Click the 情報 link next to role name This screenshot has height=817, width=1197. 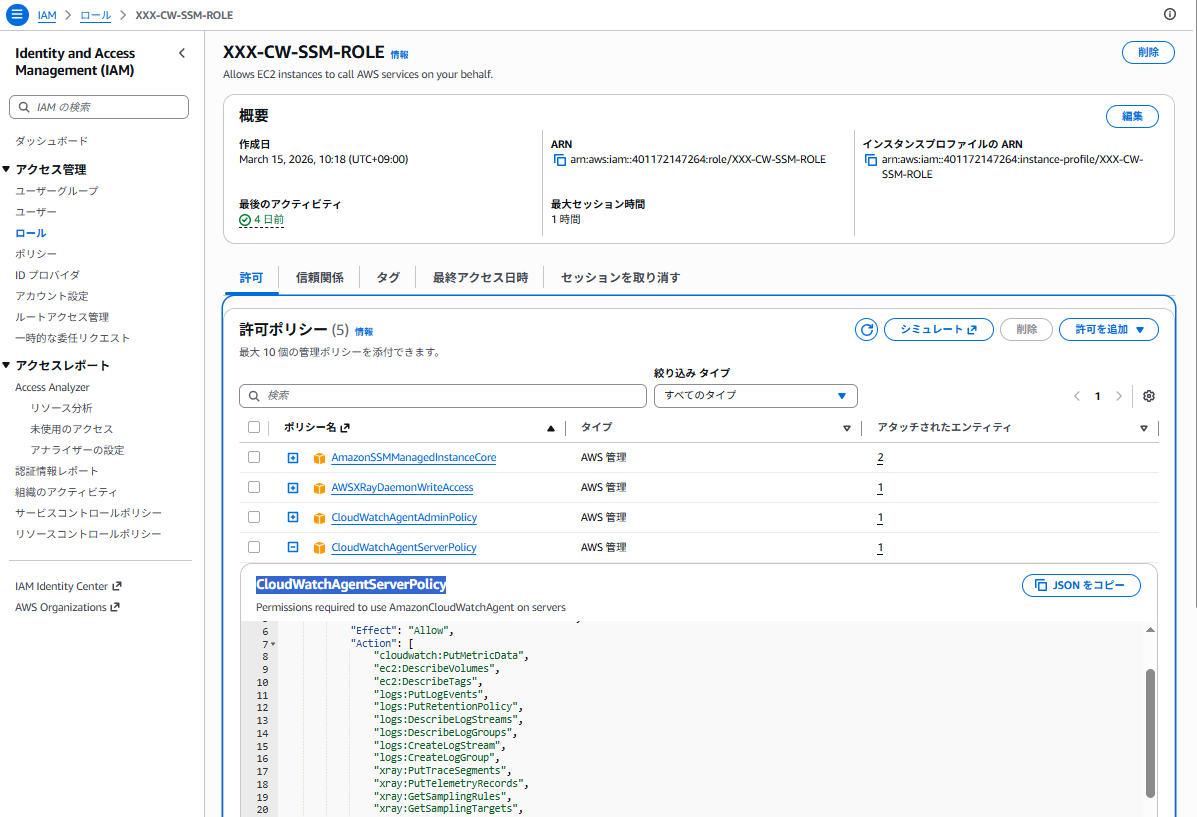tap(399, 55)
